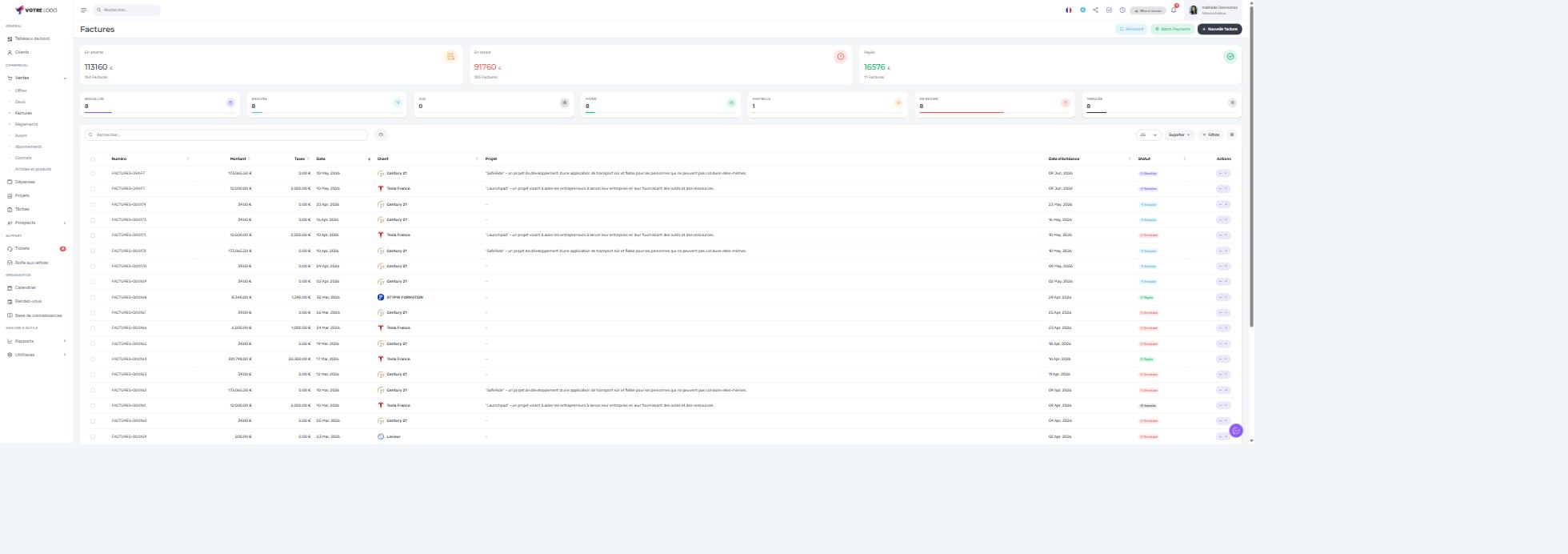Toggle the sidebar with the hamburger icon
This screenshot has width=1568, height=554.
(84, 10)
